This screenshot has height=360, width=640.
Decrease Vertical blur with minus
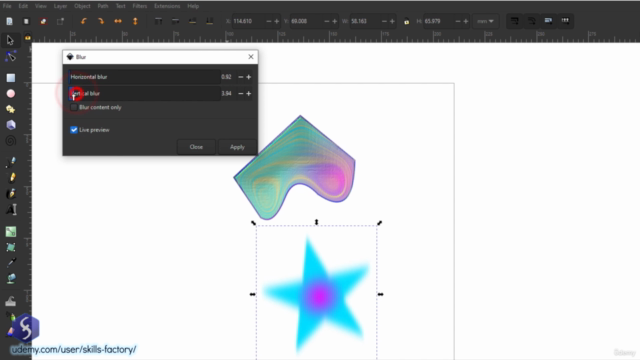coord(240,93)
